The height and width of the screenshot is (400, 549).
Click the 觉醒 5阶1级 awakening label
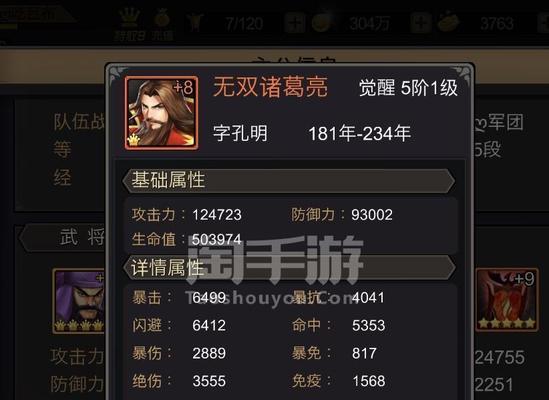pos(408,88)
